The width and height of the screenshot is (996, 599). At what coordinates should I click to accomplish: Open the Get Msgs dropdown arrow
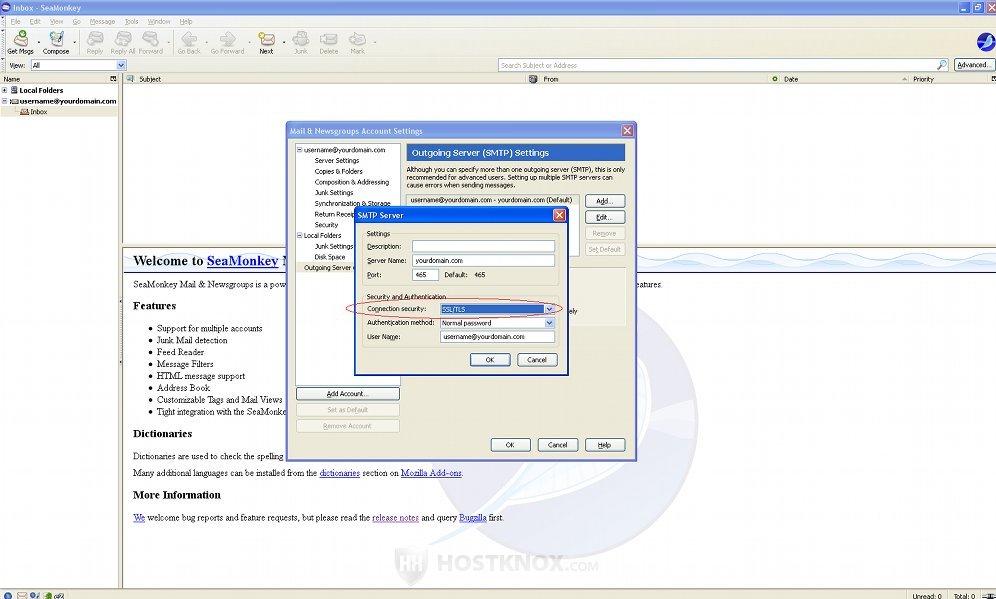(x=39, y=42)
